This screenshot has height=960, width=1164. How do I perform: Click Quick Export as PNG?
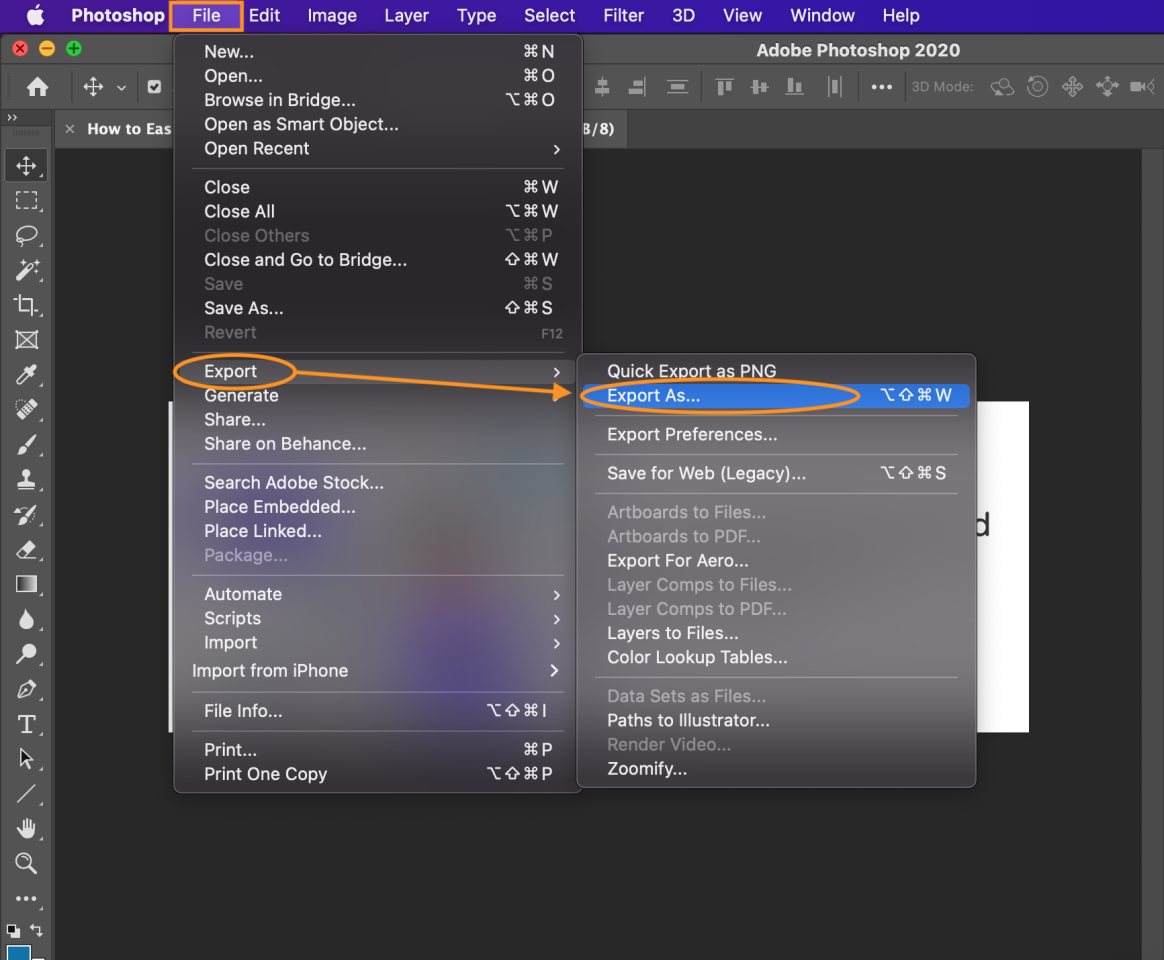[691, 371]
